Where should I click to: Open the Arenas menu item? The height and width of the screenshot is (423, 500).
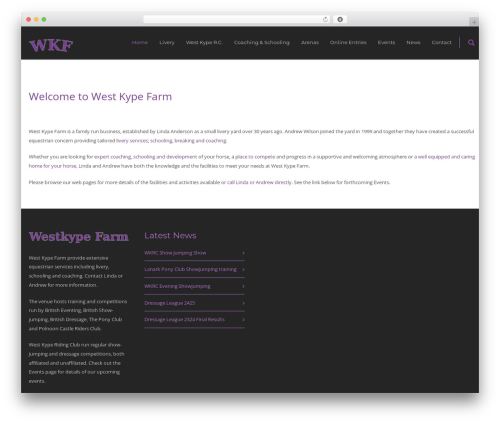310,42
